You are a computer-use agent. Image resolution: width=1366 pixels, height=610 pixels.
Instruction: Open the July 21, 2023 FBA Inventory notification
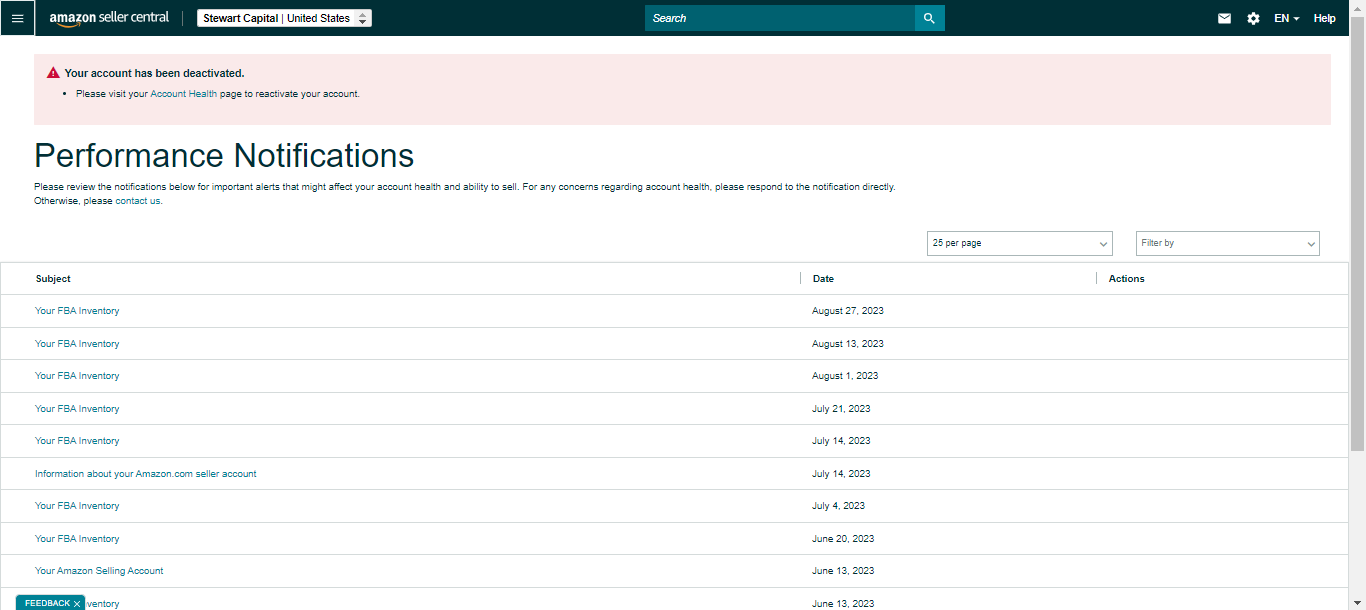pos(77,409)
